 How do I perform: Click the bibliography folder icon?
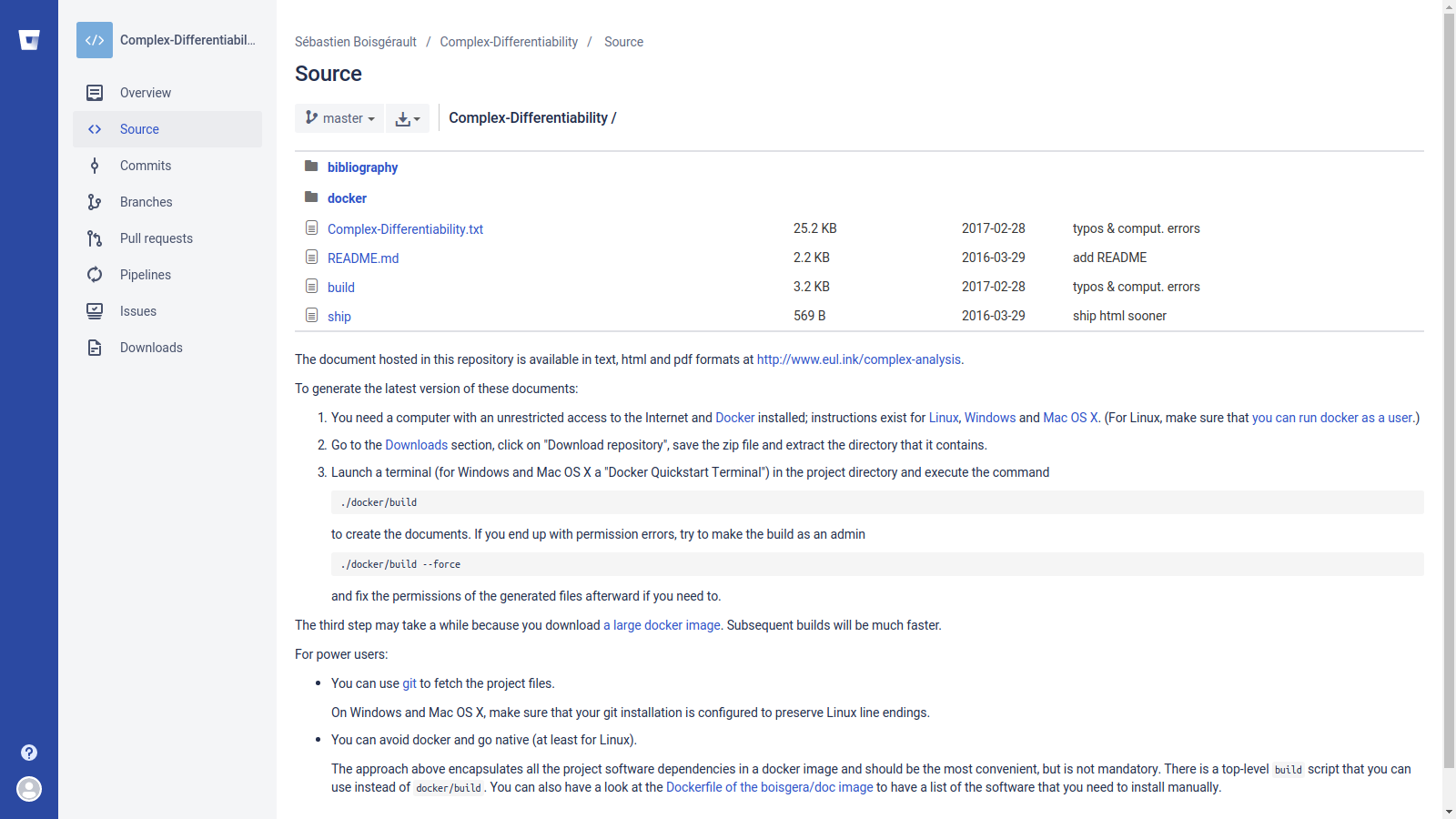311,166
